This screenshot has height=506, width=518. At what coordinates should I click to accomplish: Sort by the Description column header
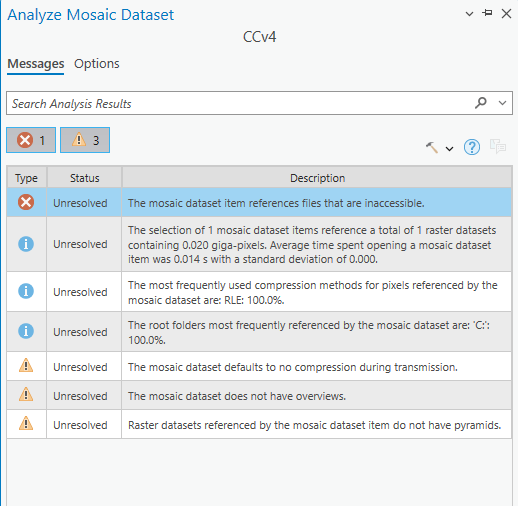pos(317,178)
